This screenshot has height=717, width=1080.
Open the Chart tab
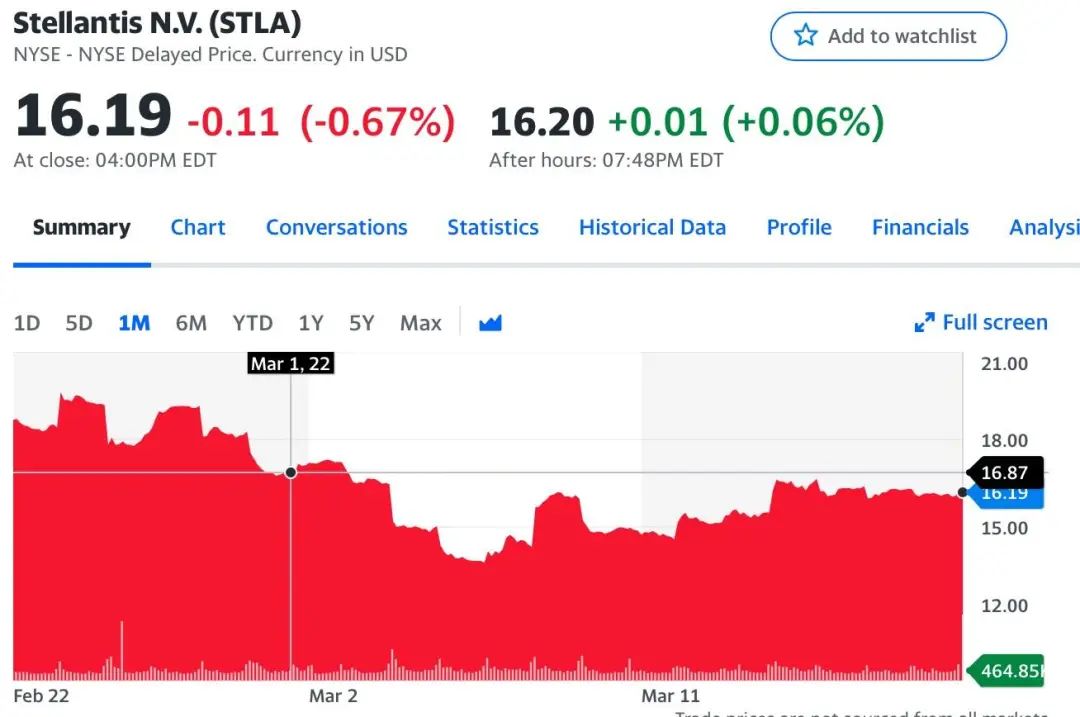click(x=198, y=227)
